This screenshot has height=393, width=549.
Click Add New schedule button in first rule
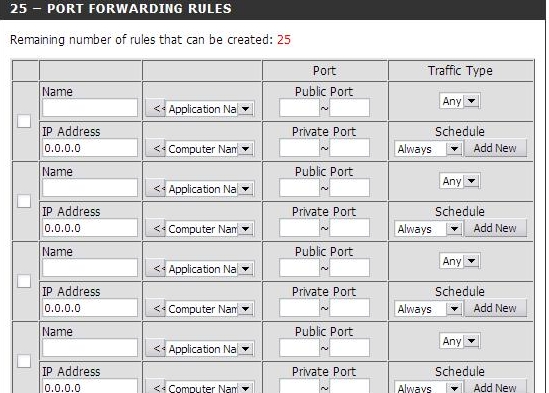[x=495, y=148]
